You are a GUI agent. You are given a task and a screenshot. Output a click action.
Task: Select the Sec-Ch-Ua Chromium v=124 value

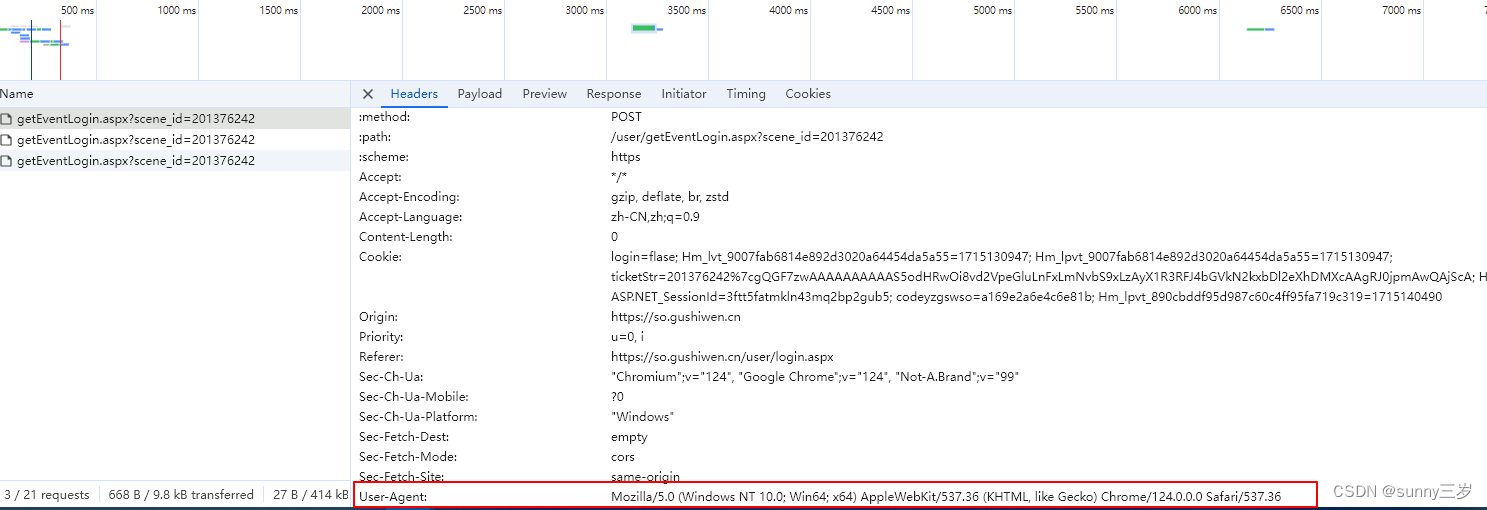click(x=815, y=377)
